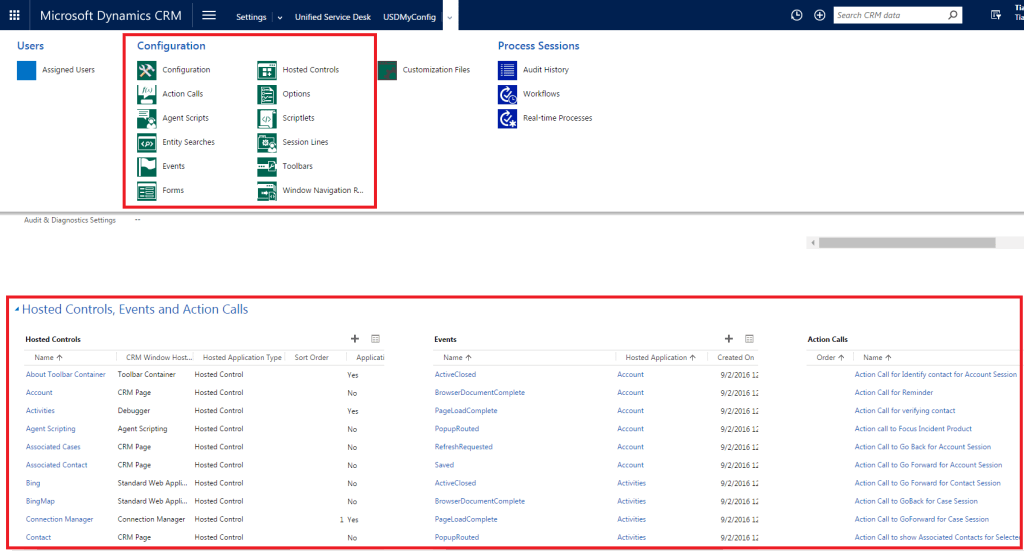Sort Hosted Controls by Name column

pyautogui.click(x=48, y=358)
